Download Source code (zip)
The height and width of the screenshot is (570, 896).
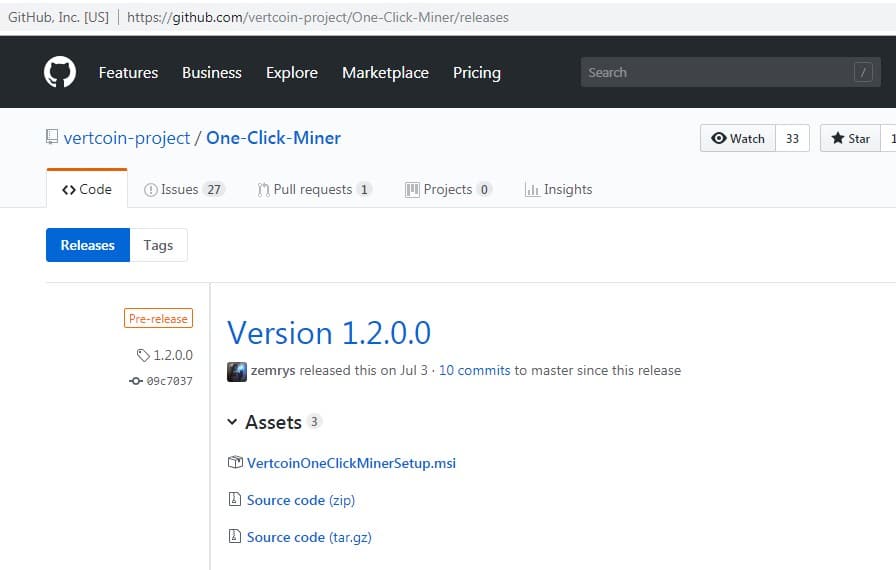click(301, 500)
